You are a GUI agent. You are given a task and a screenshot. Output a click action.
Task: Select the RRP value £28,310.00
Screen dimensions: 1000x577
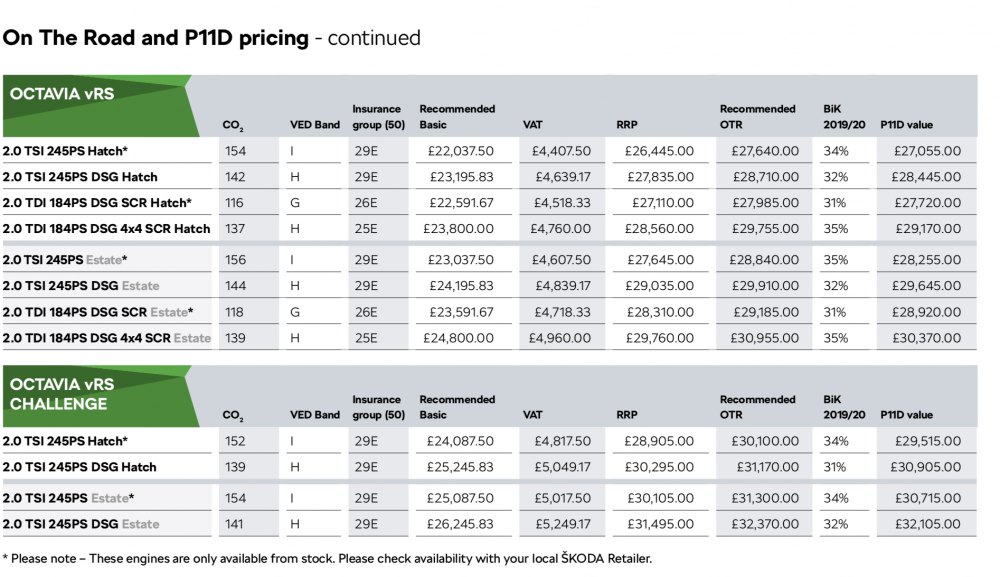point(659,312)
